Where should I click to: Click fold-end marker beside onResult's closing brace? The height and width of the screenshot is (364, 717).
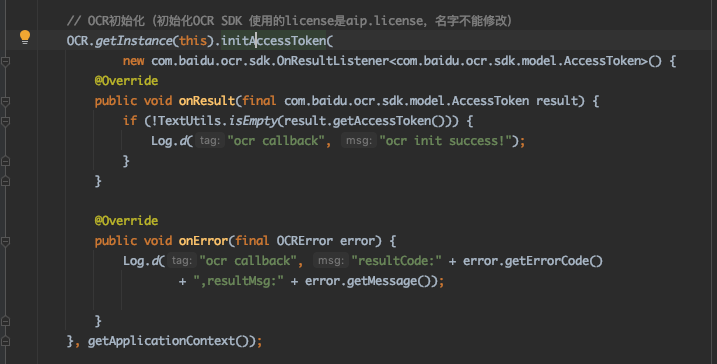coord(5,181)
